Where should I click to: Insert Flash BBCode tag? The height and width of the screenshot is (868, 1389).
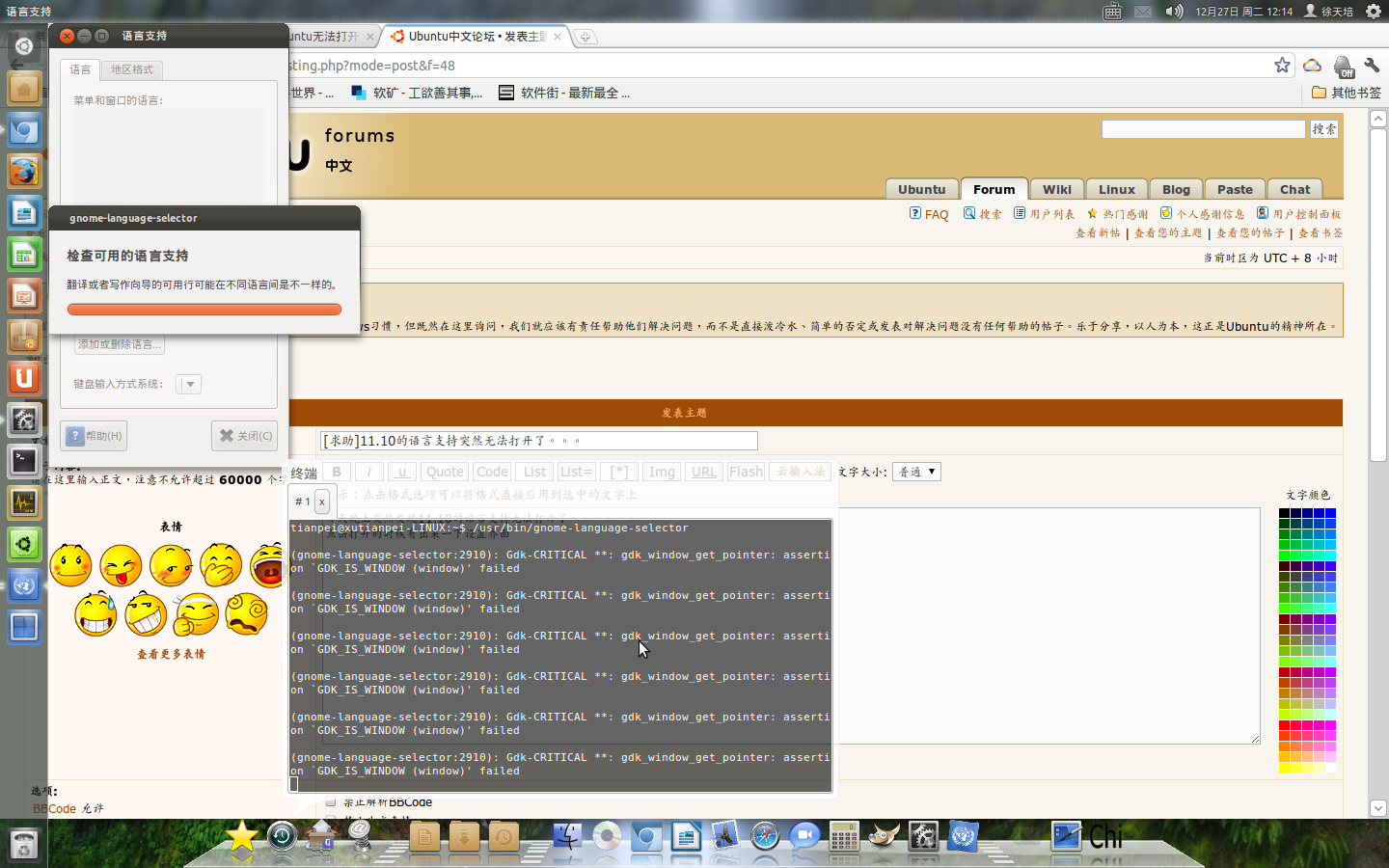[x=746, y=472]
